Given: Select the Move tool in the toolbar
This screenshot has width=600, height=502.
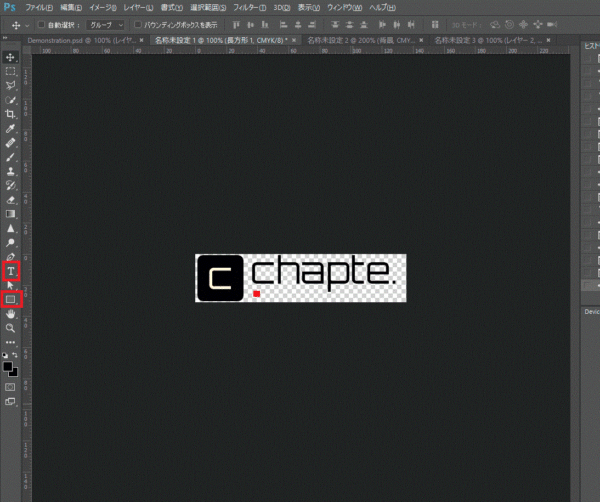Looking at the screenshot, I should click(10, 57).
